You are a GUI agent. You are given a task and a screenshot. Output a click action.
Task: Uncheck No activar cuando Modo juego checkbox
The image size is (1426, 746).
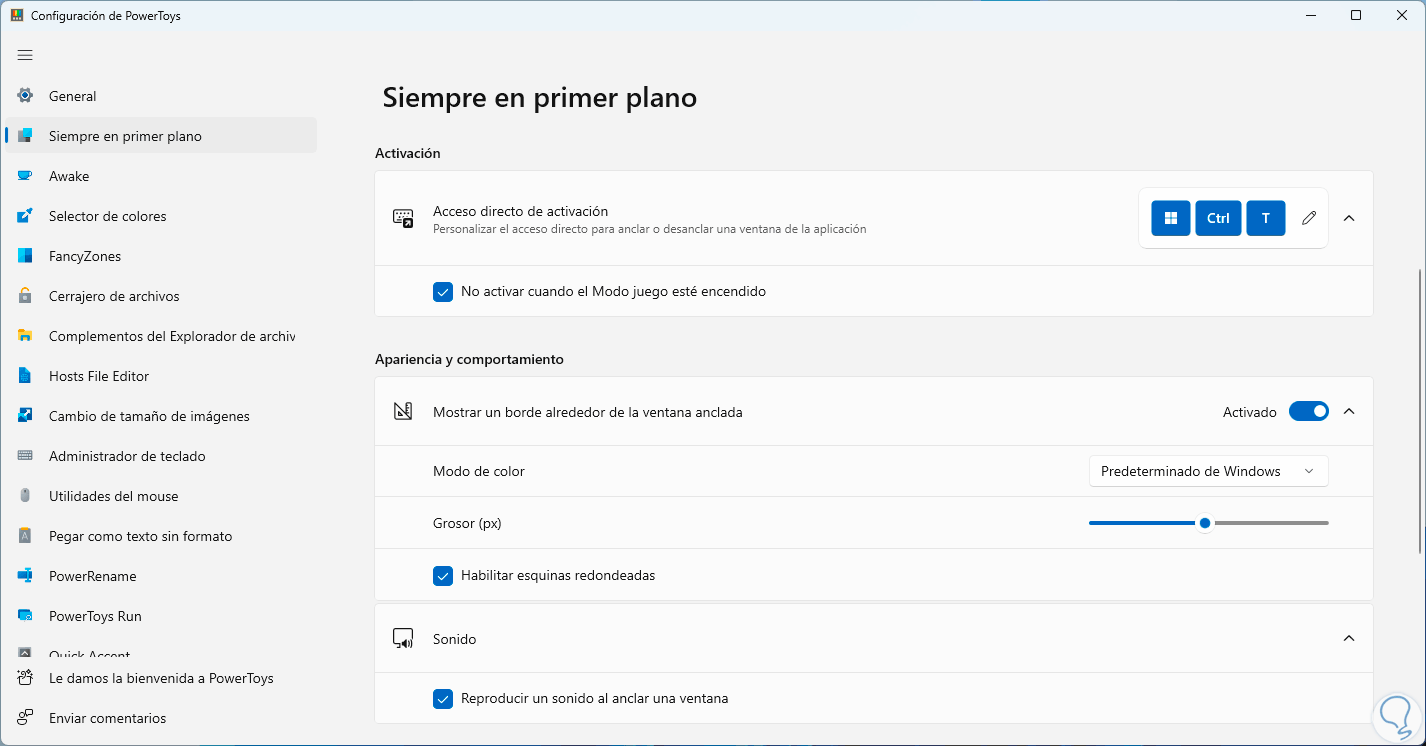tap(443, 292)
